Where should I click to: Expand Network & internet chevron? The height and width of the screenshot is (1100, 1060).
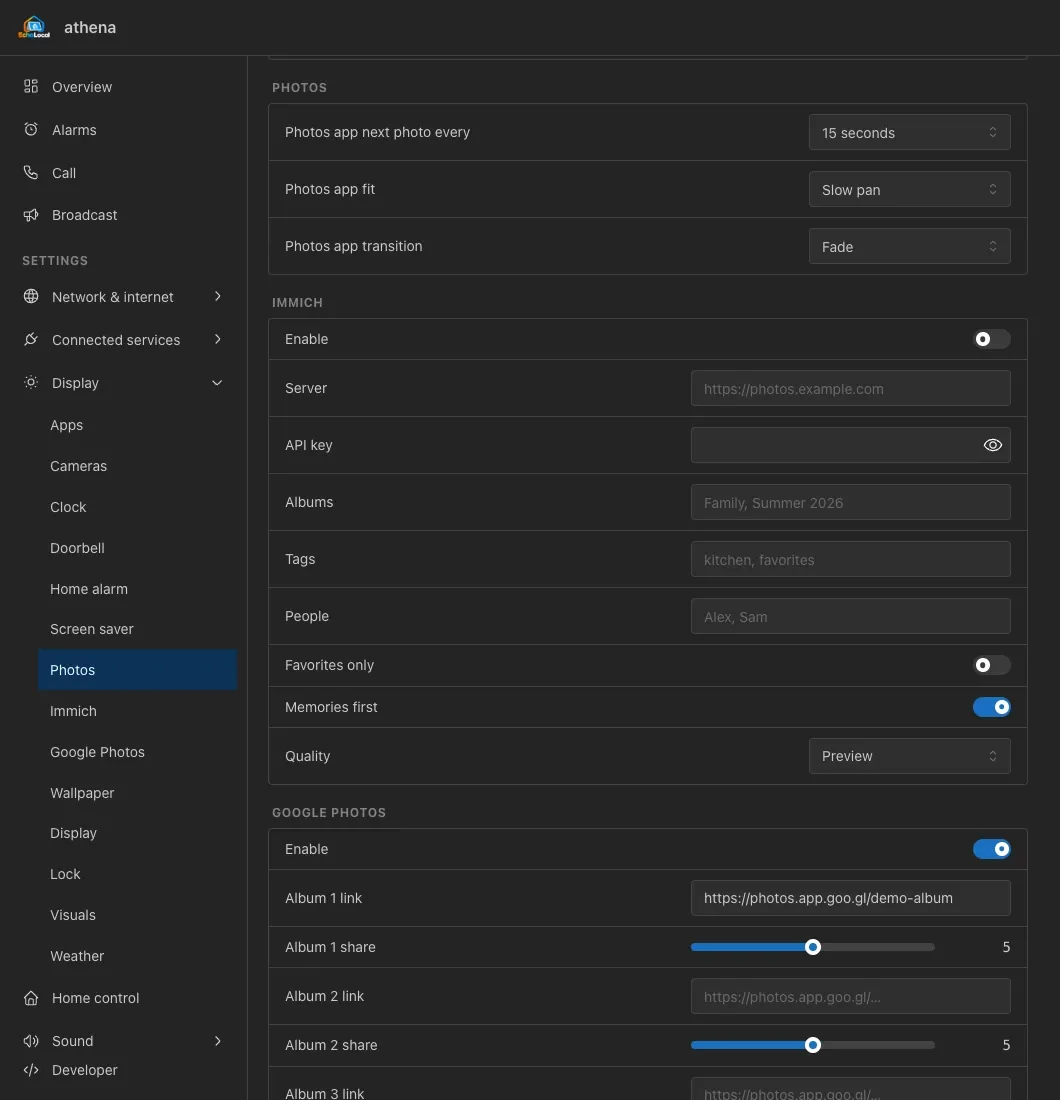coord(217,296)
